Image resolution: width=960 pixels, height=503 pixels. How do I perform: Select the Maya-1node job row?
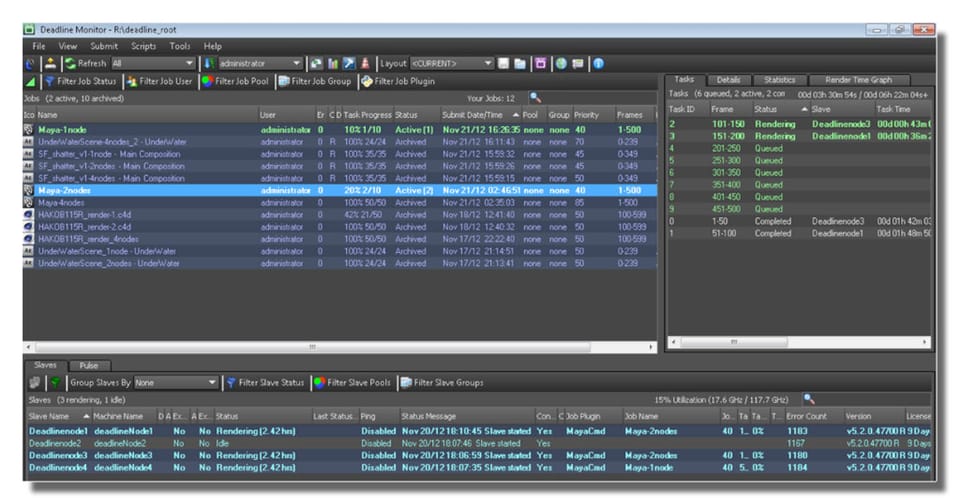tap(340, 130)
